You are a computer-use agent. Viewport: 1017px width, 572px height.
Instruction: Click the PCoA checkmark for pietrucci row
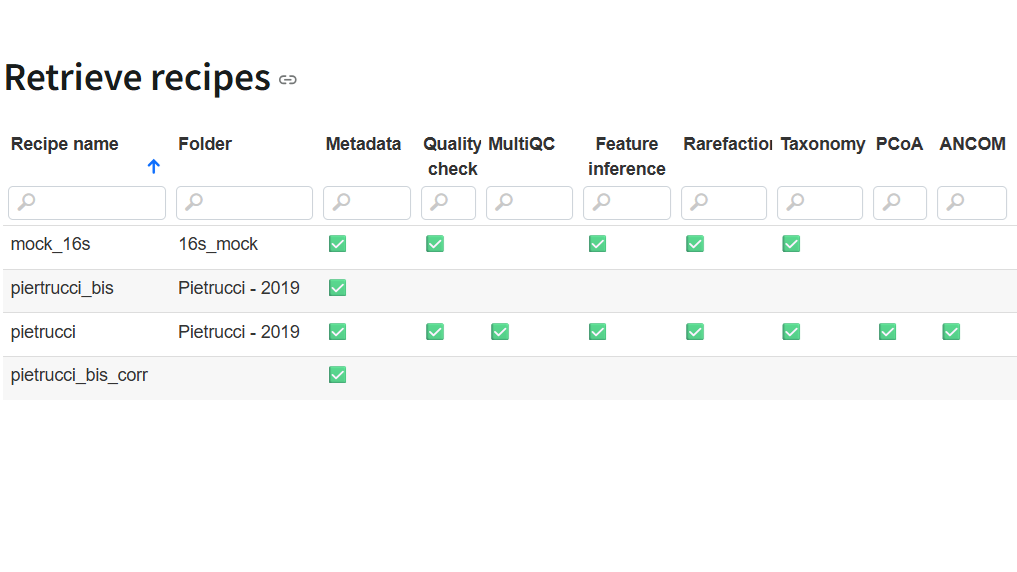(887, 332)
